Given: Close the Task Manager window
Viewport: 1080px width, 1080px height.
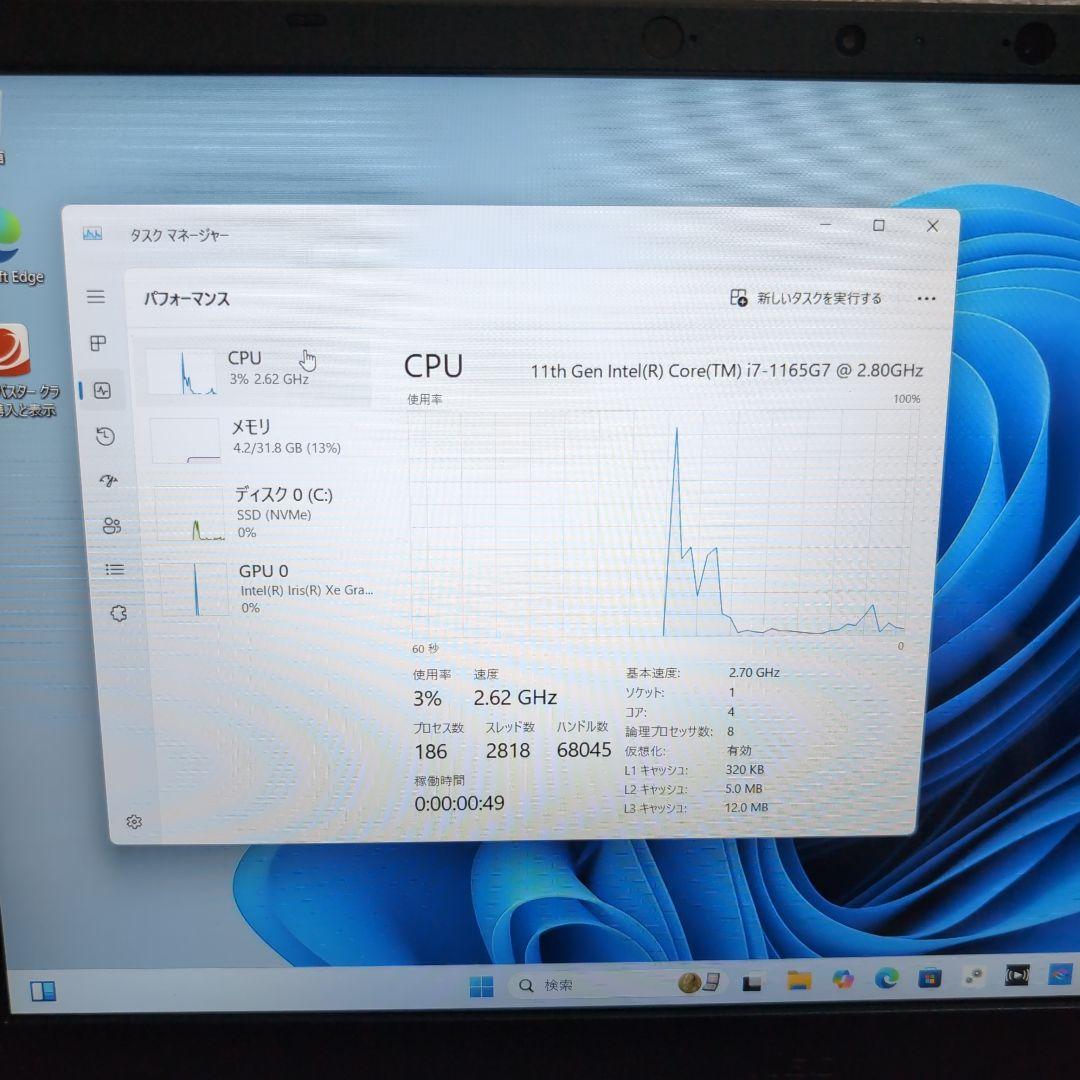Looking at the screenshot, I should pyautogui.click(x=933, y=226).
